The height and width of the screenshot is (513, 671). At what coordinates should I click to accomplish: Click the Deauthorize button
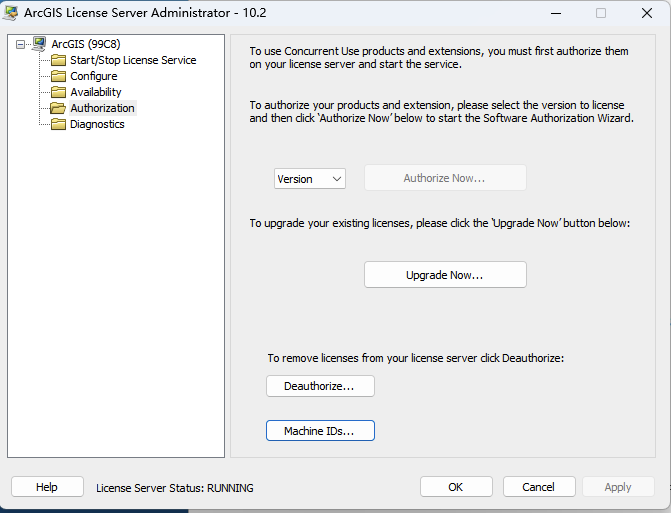click(320, 386)
